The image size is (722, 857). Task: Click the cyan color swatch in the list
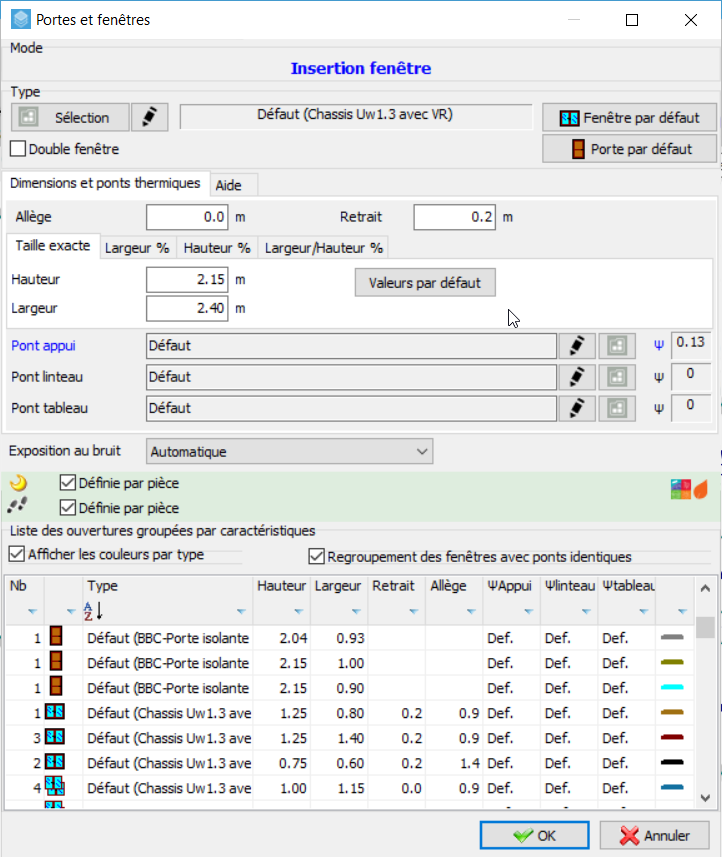672,688
